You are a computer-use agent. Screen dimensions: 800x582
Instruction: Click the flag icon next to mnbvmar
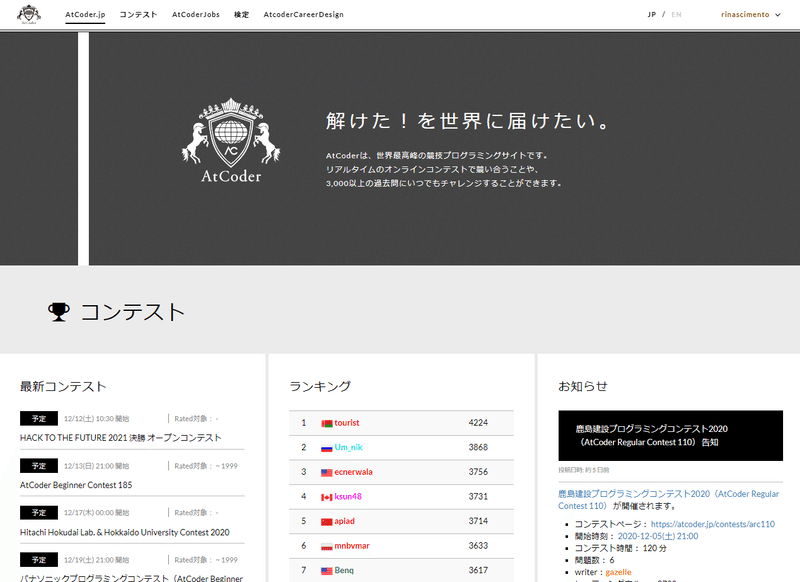tap(327, 546)
